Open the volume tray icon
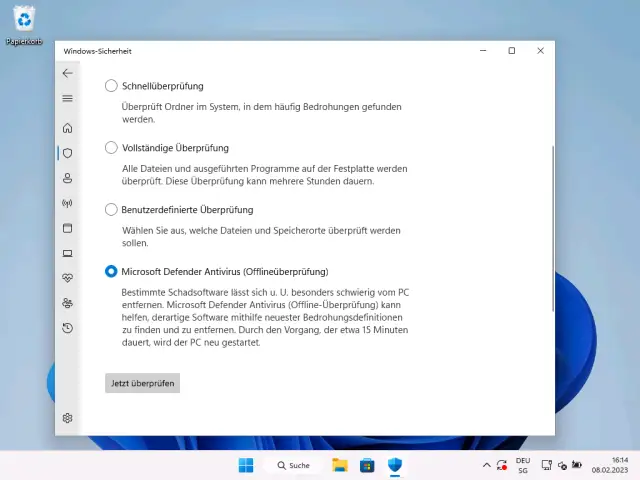This screenshot has height=480, width=640. pyautogui.click(x=562, y=465)
